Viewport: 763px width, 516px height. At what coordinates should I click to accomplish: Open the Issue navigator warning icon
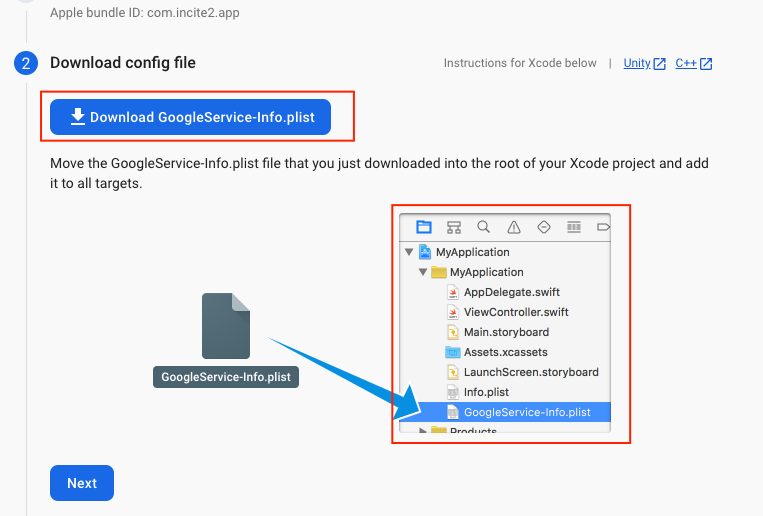513,227
